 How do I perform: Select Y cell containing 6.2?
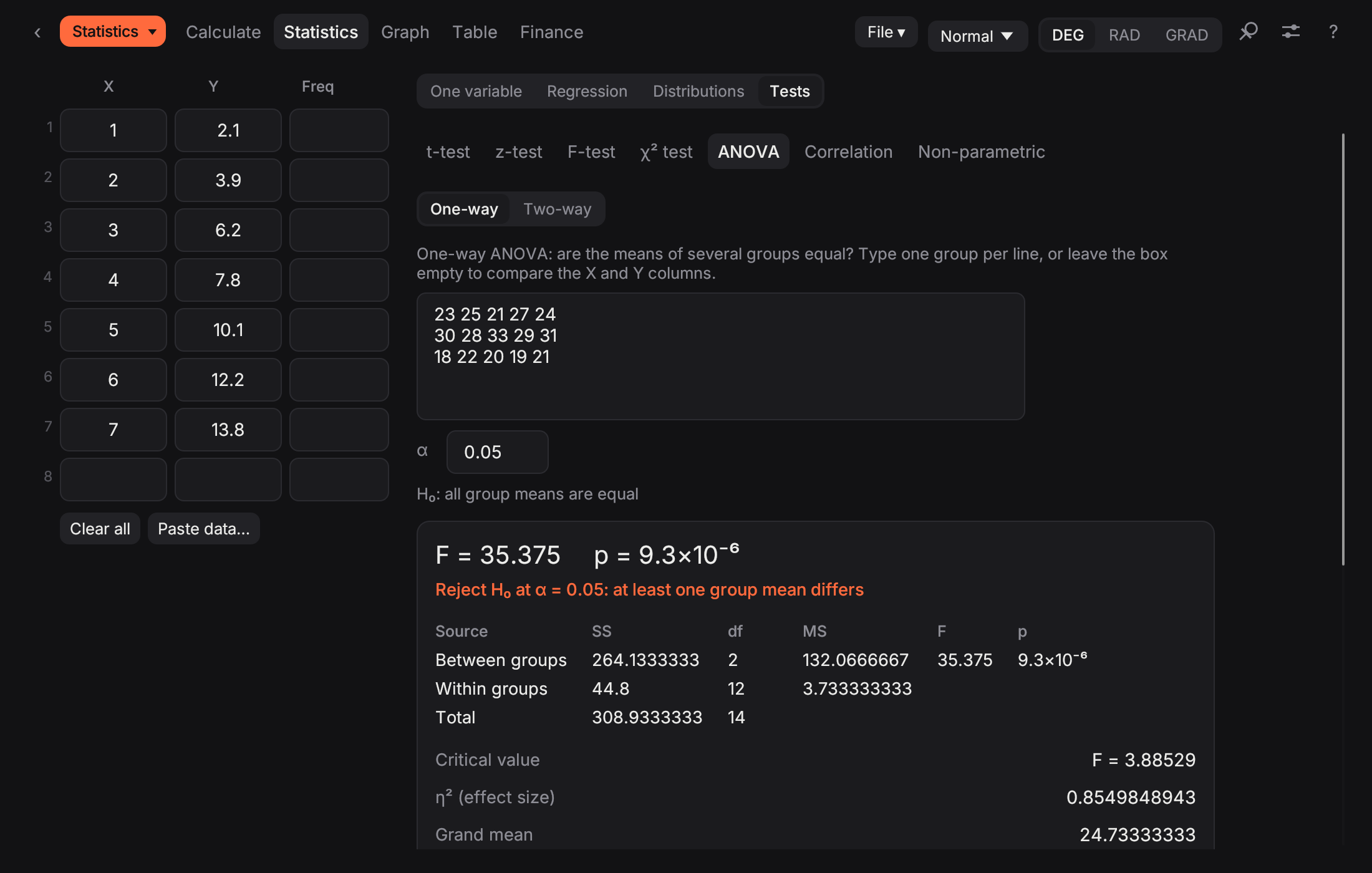(228, 230)
